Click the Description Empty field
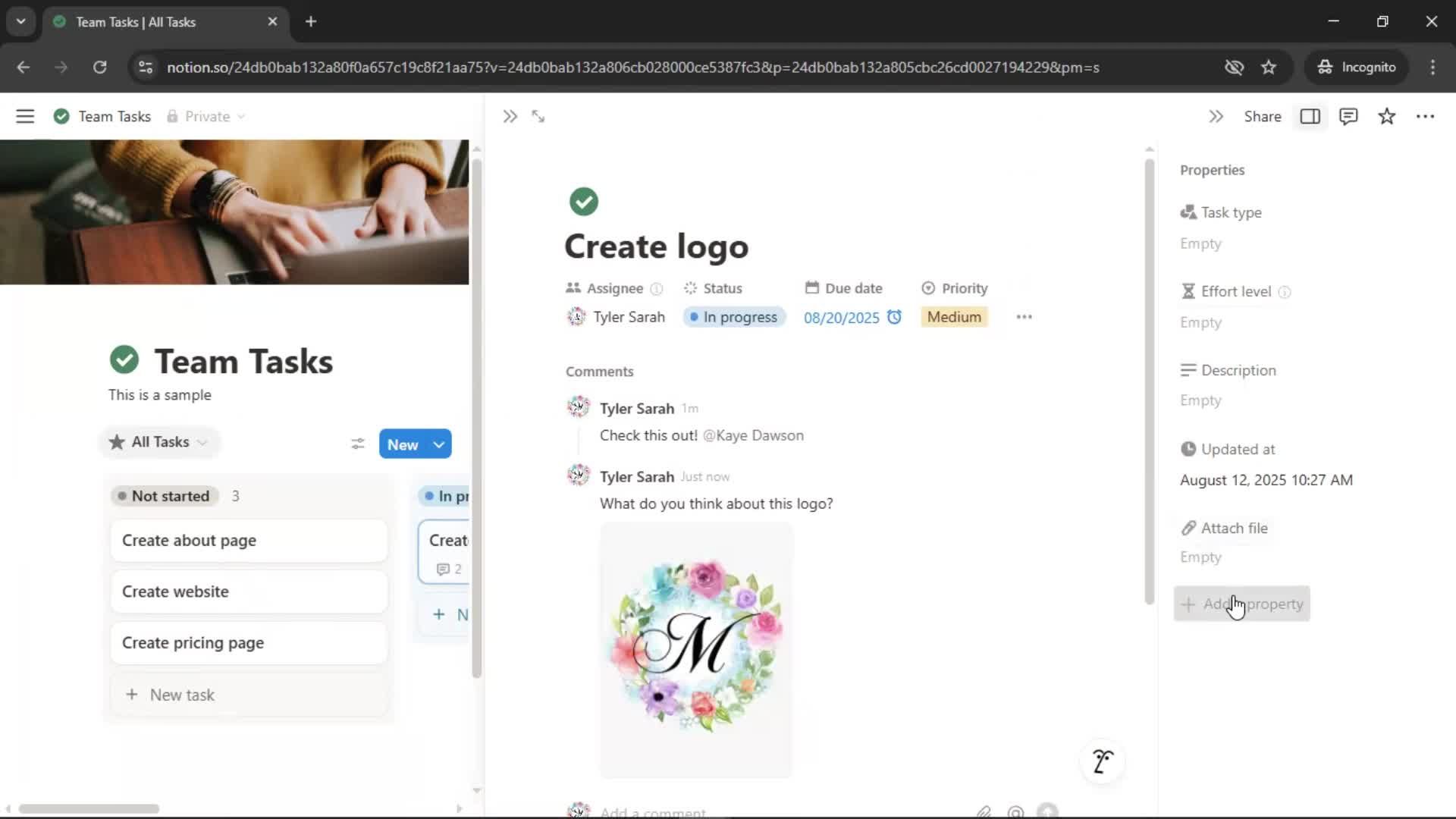Viewport: 1456px width, 819px height. click(x=1200, y=400)
